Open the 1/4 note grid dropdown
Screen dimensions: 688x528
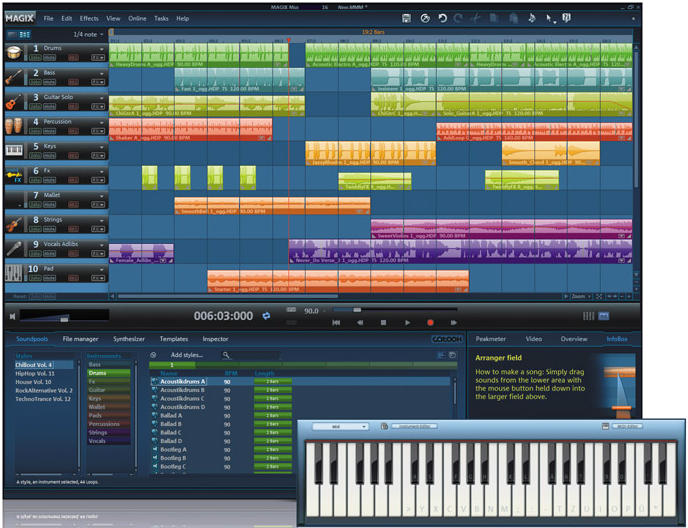pyautogui.click(x=88, y=34)
